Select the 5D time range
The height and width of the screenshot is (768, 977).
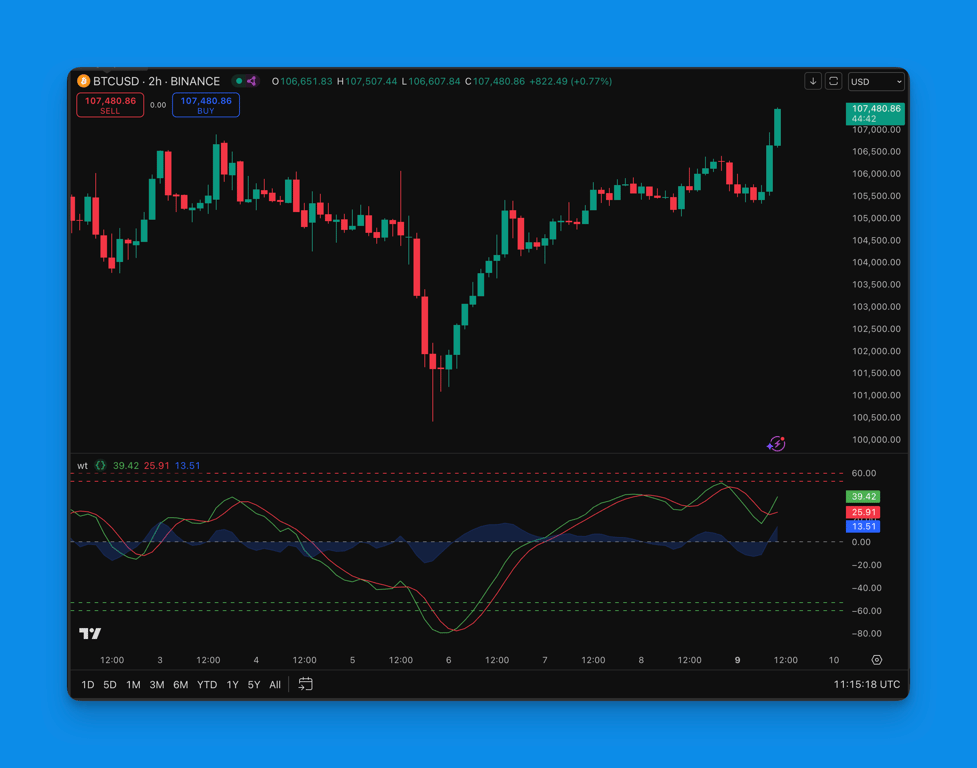point(110,685)
